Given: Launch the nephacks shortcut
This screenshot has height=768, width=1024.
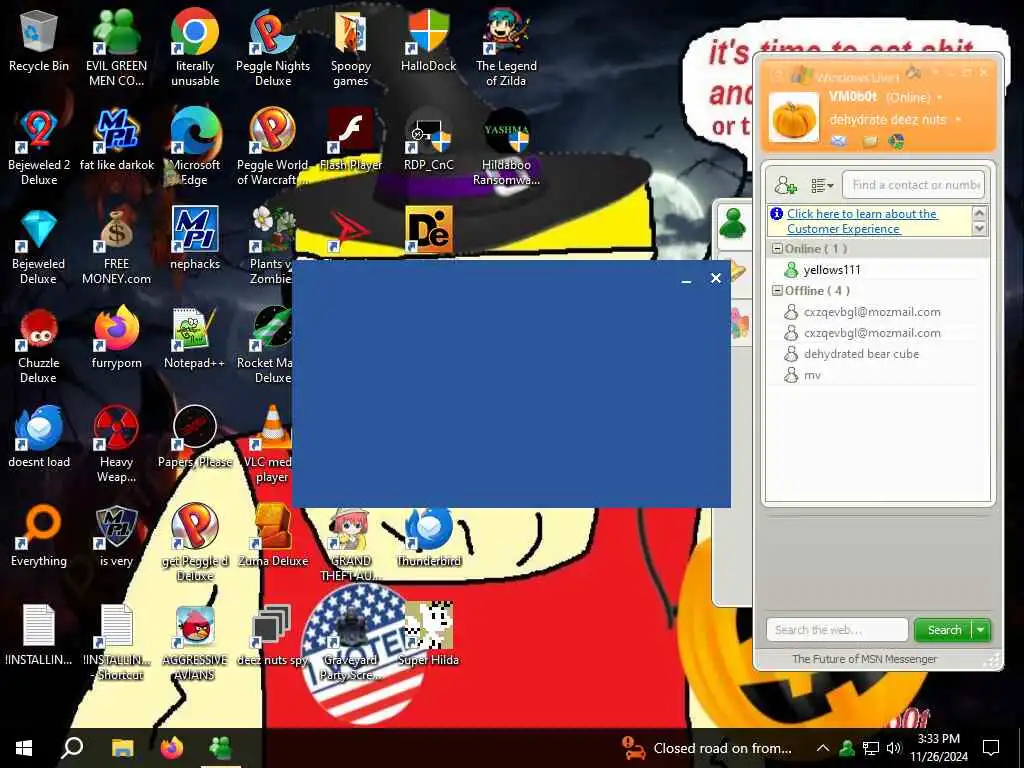Looking at the screenshot, I should click(195, 239).
